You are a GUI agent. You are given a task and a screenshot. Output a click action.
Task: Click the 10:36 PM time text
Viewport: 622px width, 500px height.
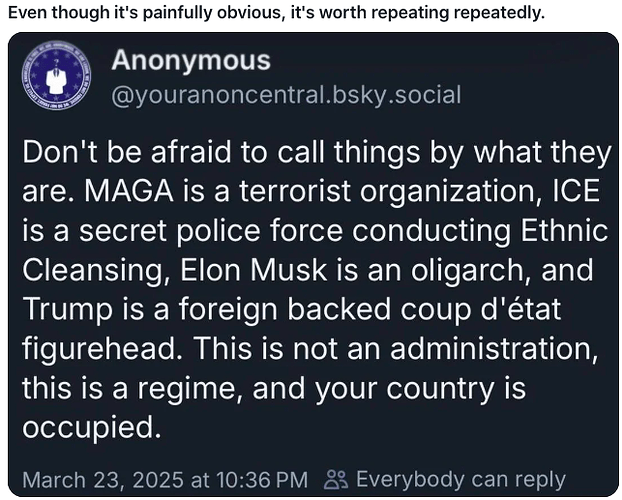(262, 479)
